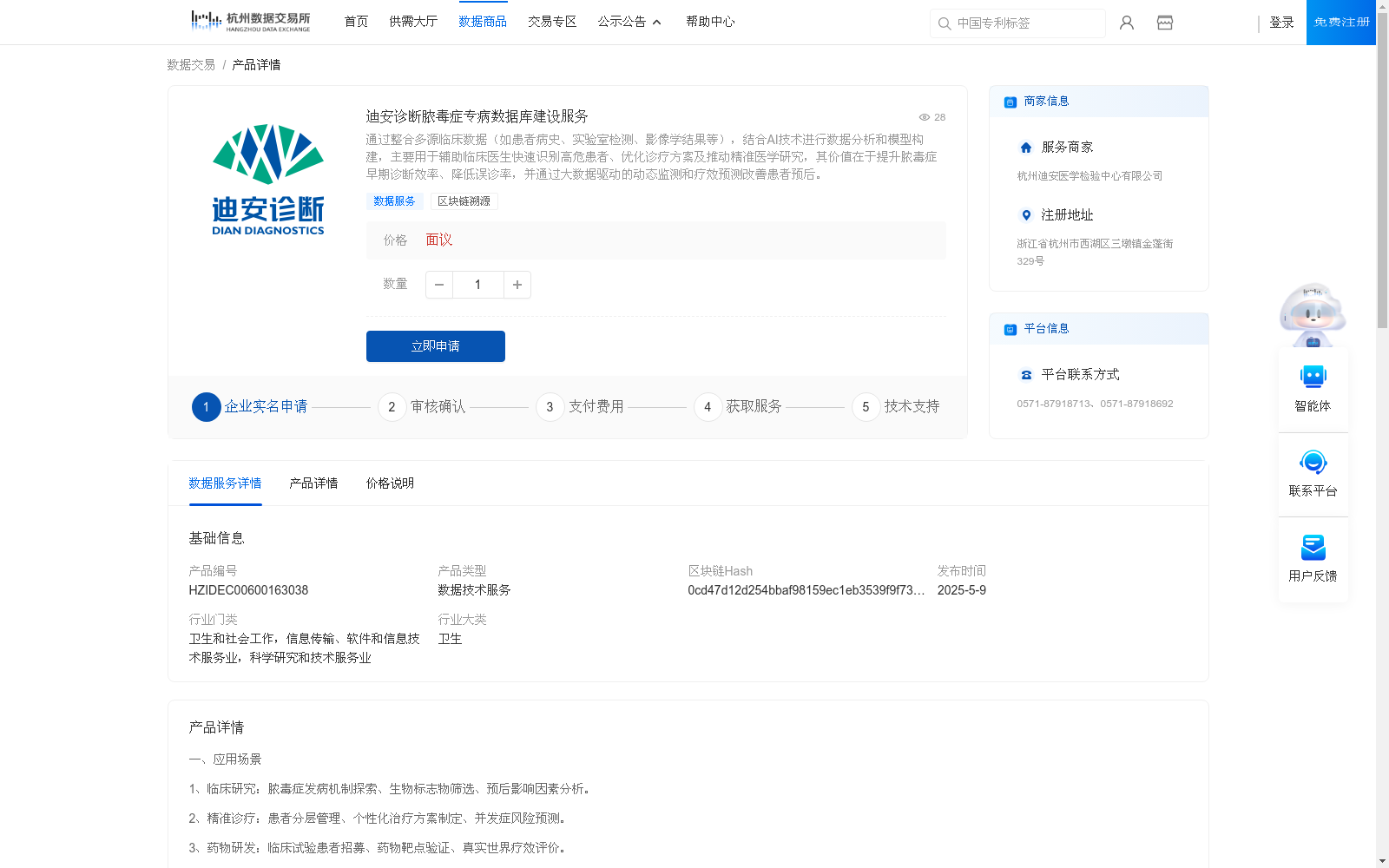Click the 立即申请 button
This screenshot has width=1389, height=868.
click(436, 346)
